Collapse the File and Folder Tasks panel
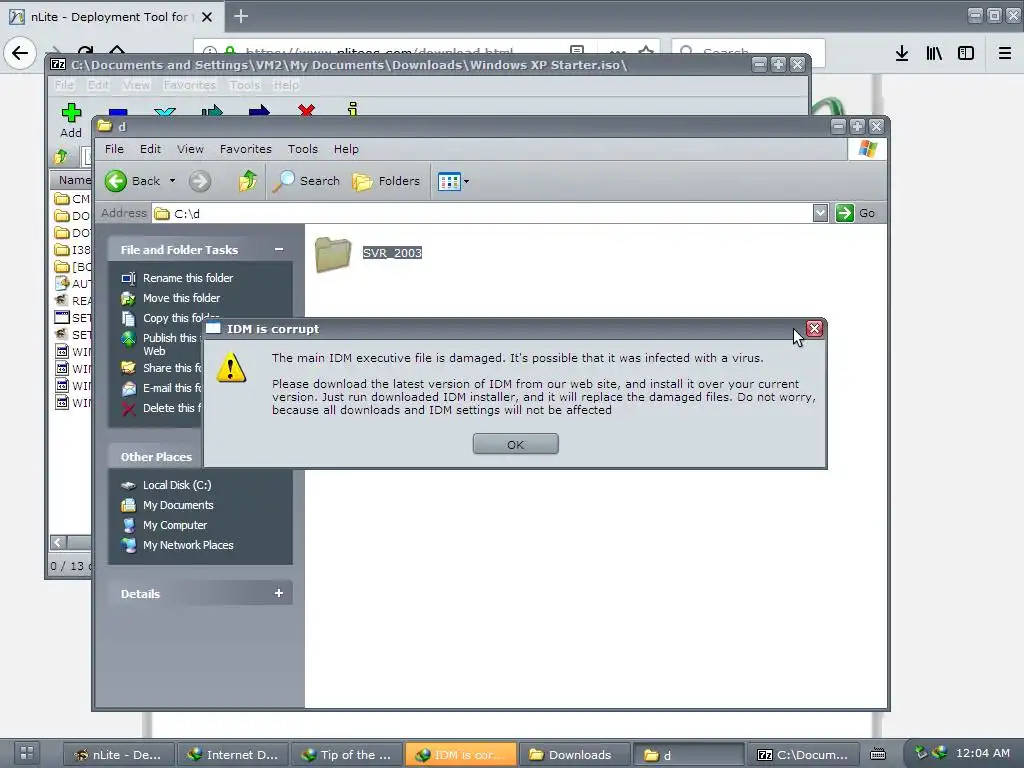The height and width of the screenshot is (768, 1024). (x=279, y=249)
